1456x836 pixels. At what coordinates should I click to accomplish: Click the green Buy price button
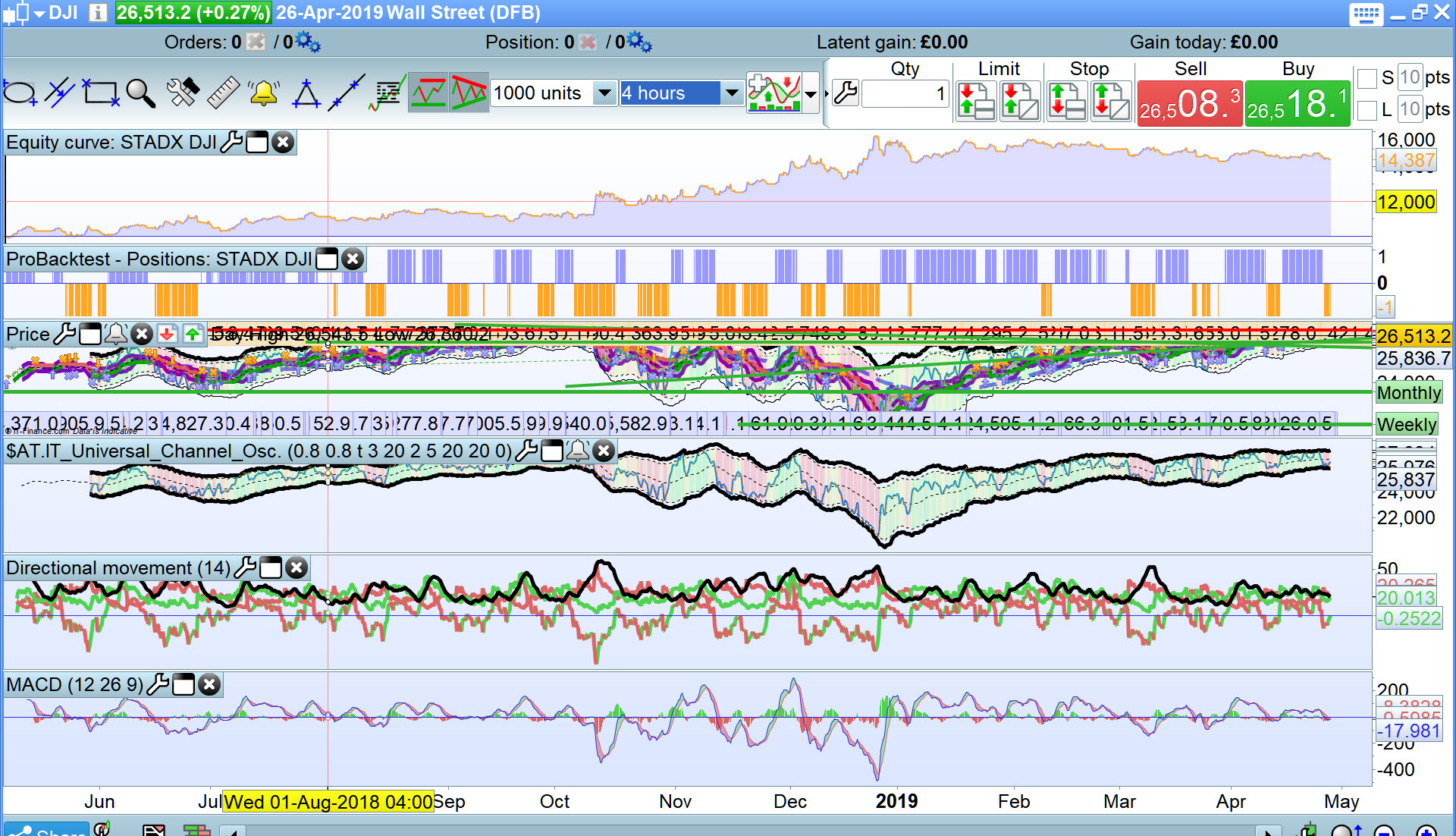pos(1298,104)
